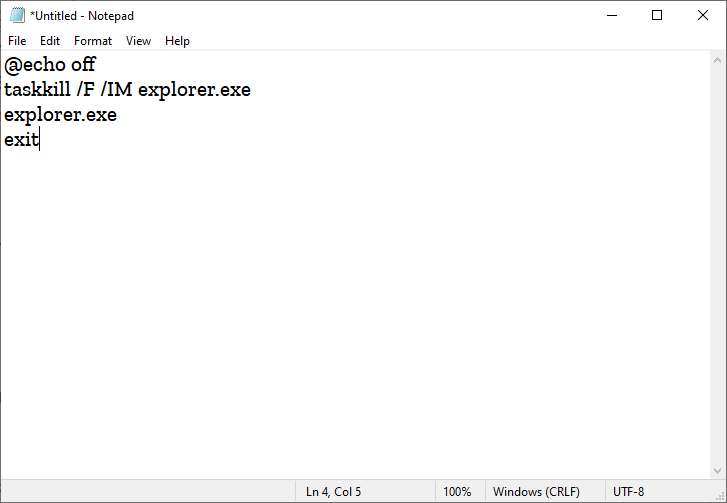Place cursor in the '@echo off' line
727x503 pixels.
tap(50, 66)
